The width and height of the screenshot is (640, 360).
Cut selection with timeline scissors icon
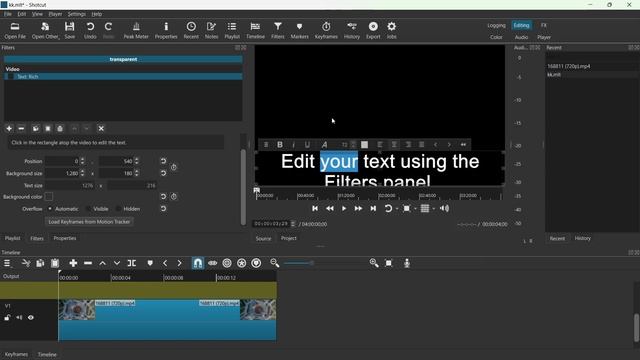click(x=26, y=263)
